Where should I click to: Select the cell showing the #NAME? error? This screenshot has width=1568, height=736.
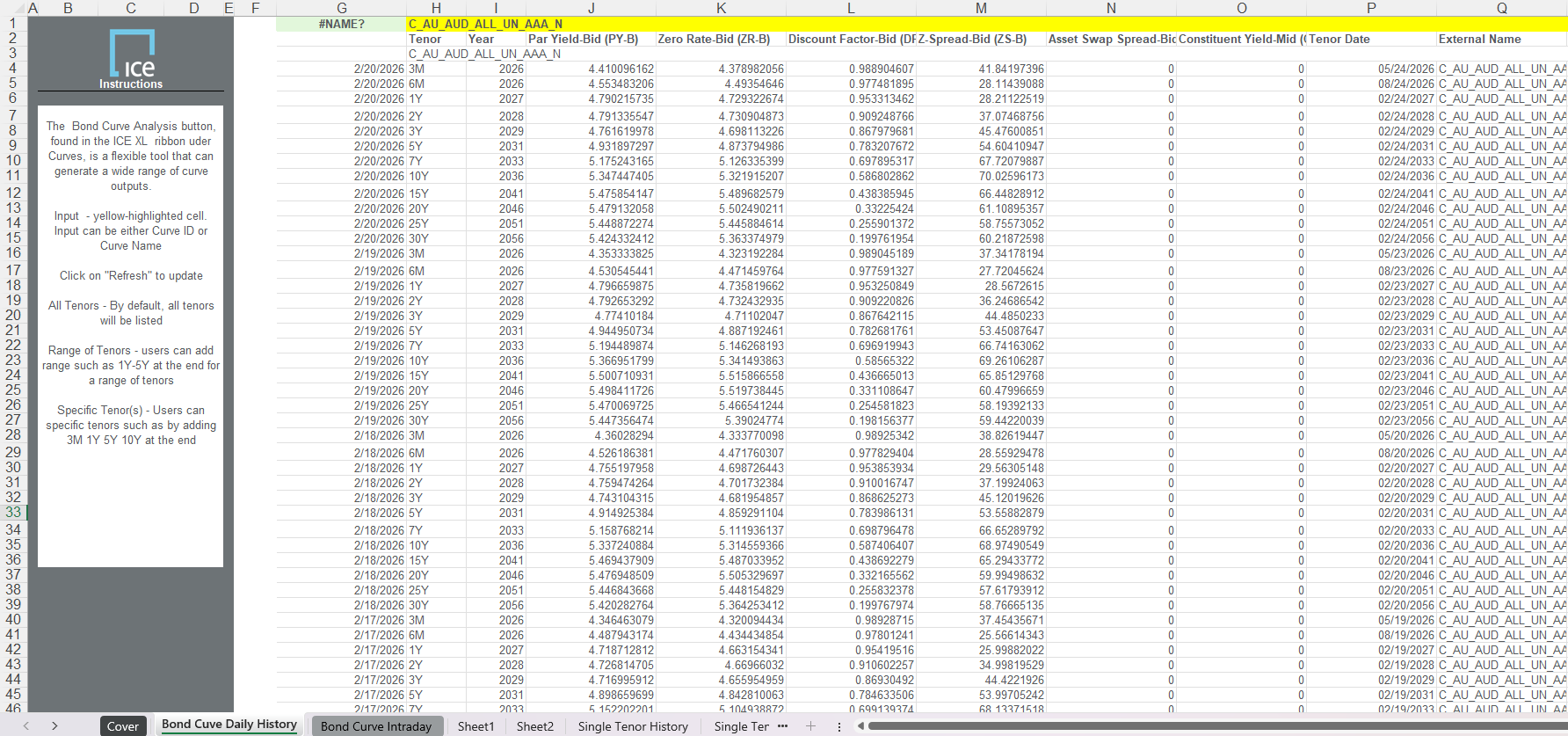tap(341, 24)
